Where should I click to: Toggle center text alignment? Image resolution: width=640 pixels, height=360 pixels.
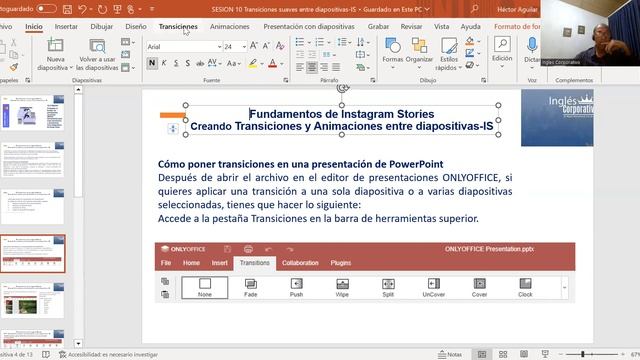(312, 67)
